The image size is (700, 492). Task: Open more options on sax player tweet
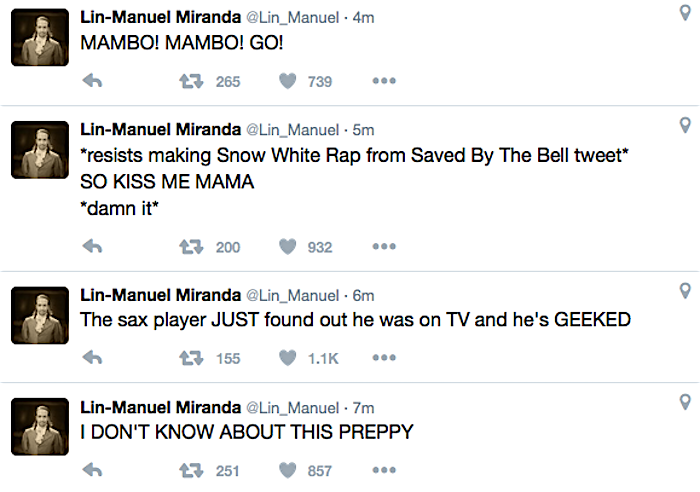click(x=384, y=358)
